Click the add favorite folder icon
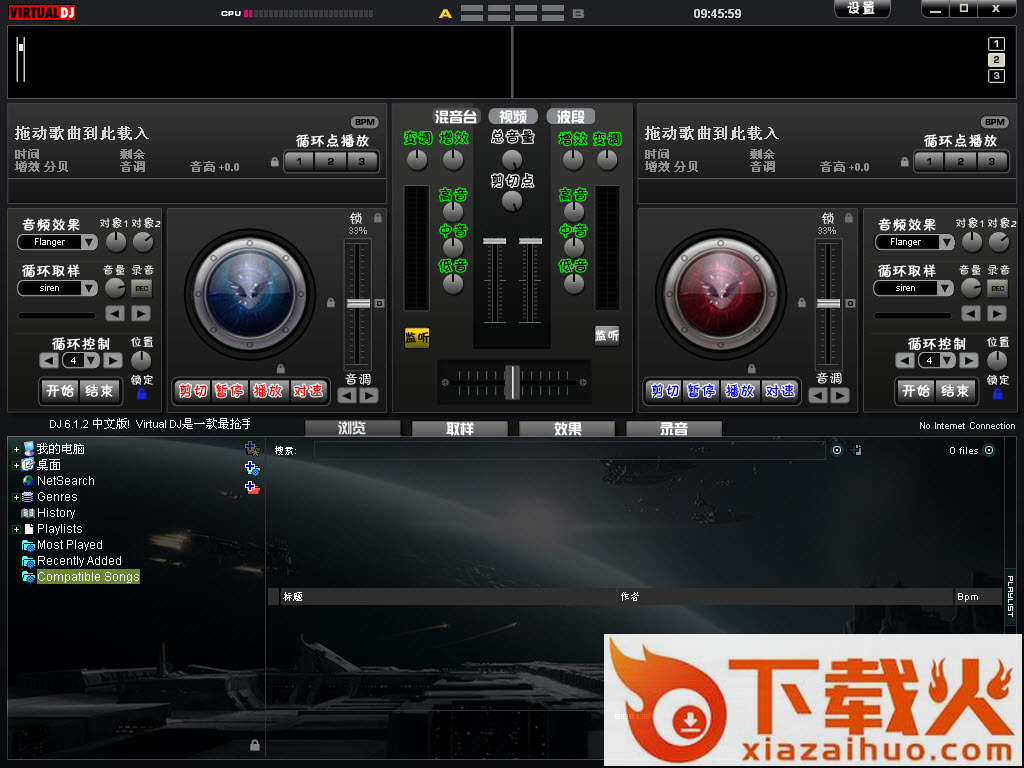 click(x=252, y=449)
